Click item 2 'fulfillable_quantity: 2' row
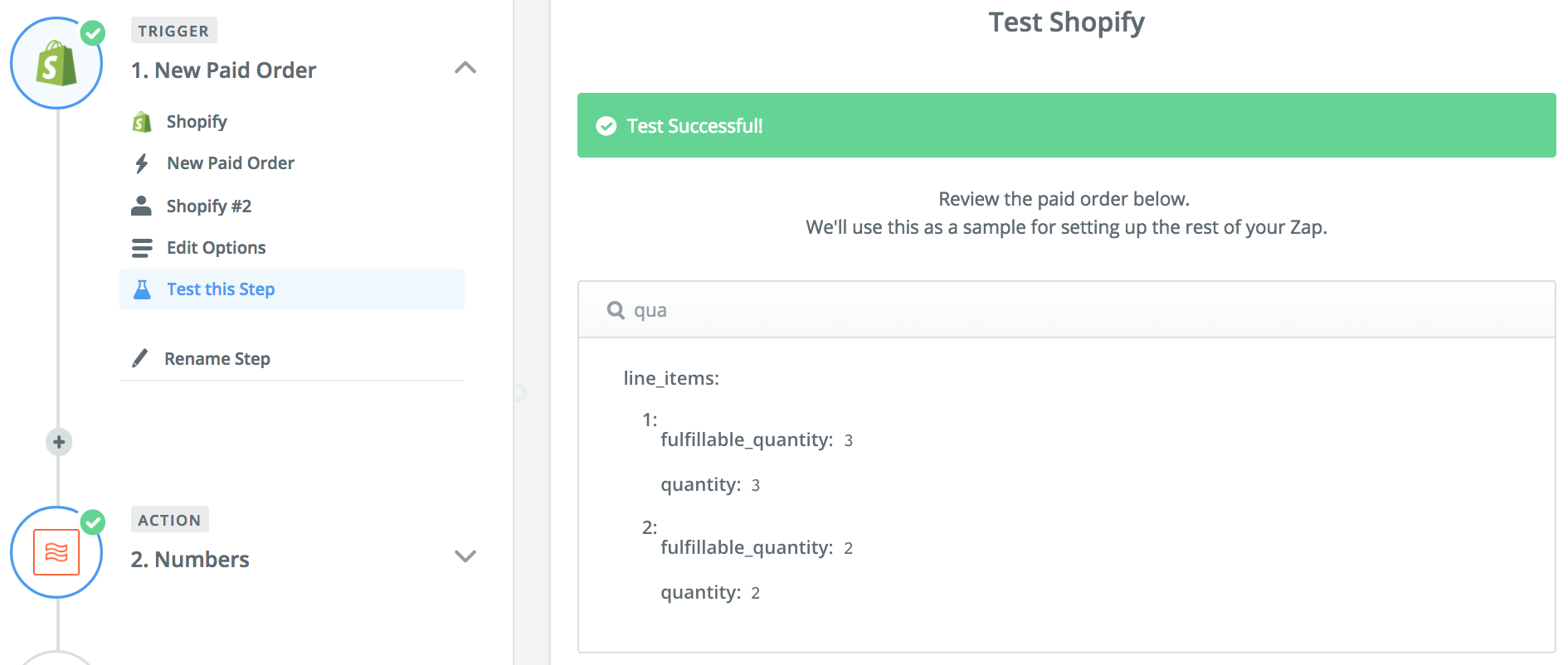1568x665 pixels. [x=757, y=548]
